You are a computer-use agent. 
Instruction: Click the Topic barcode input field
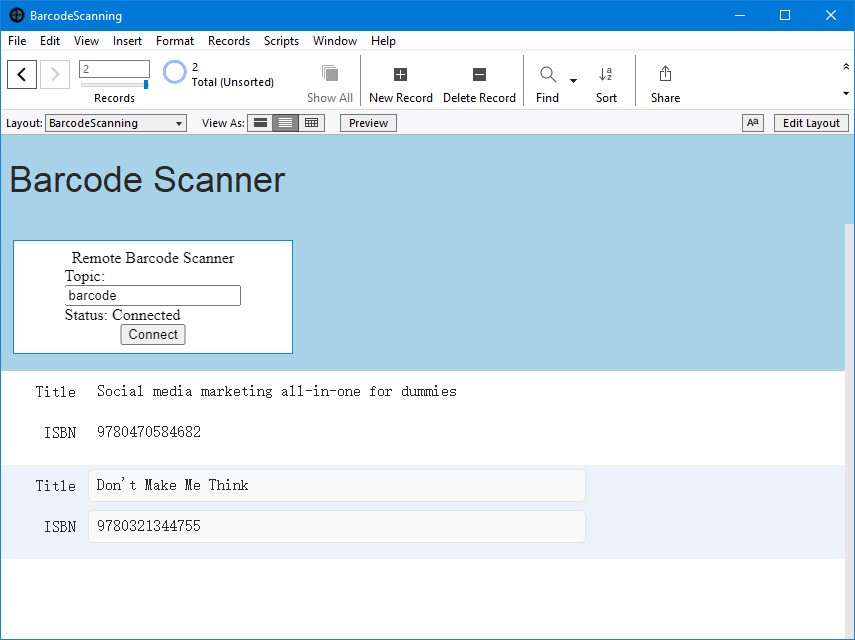(153, 296)
